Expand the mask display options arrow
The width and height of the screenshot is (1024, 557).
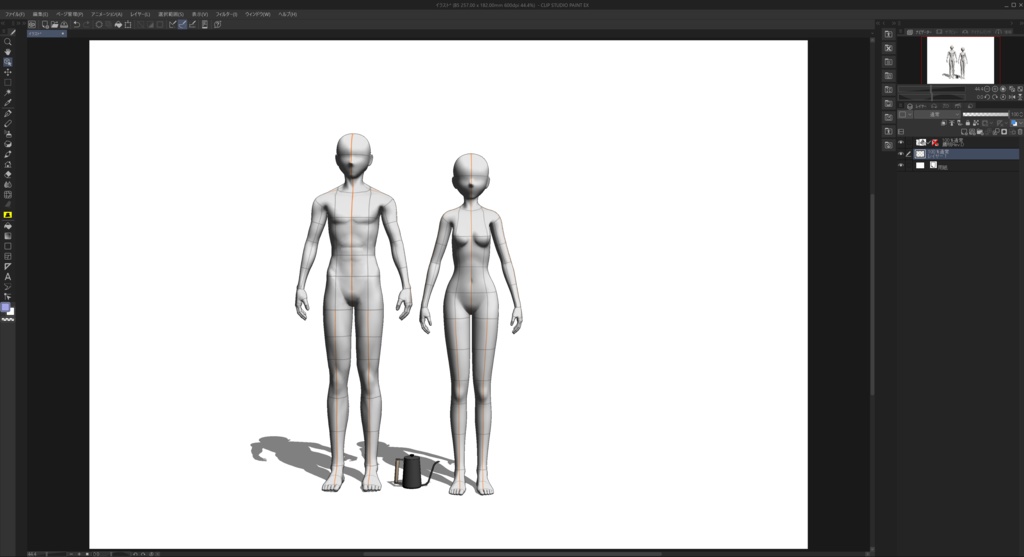coord(991,123)
